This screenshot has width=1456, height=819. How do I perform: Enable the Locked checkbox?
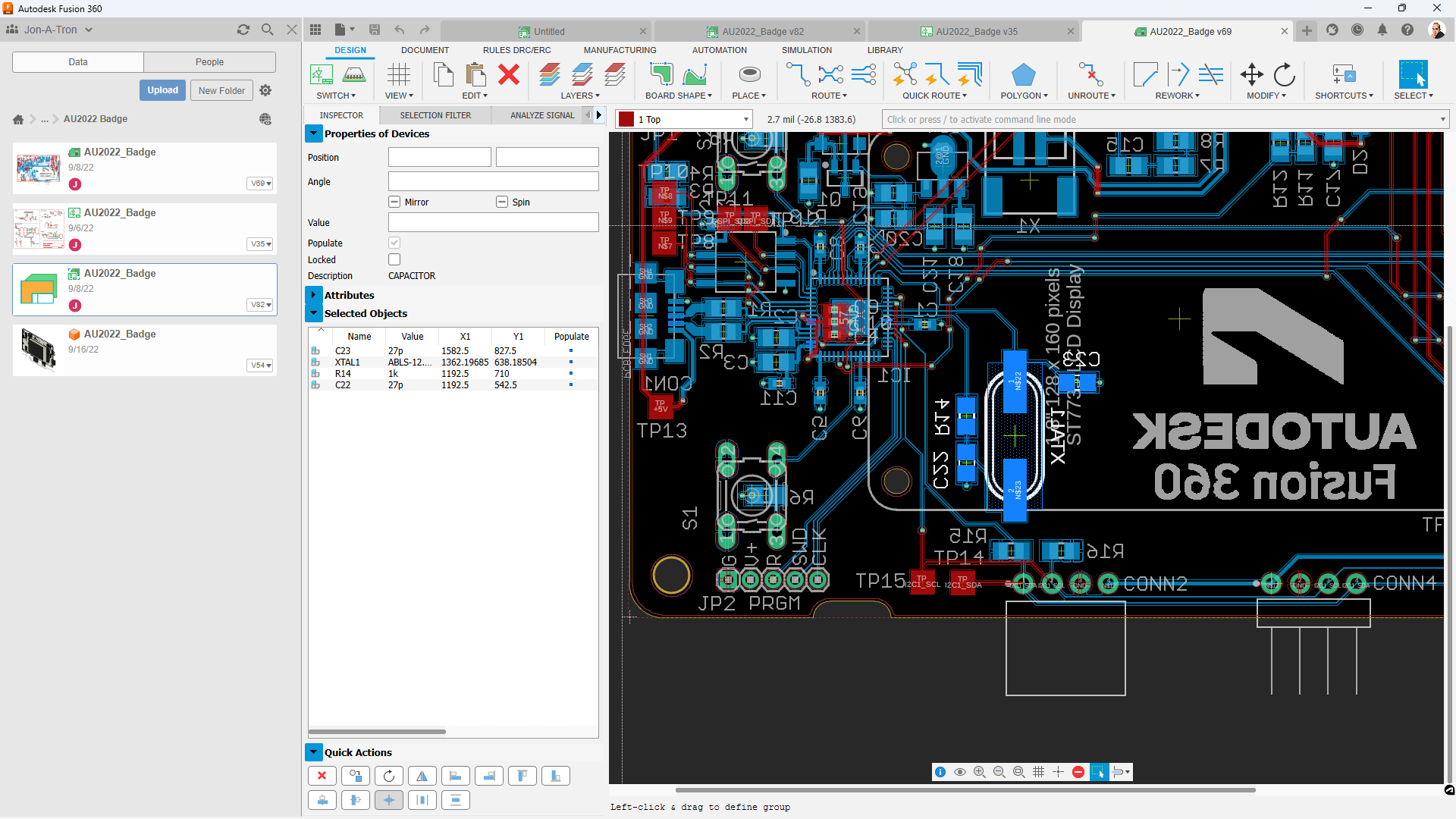(x=394, y=259)
